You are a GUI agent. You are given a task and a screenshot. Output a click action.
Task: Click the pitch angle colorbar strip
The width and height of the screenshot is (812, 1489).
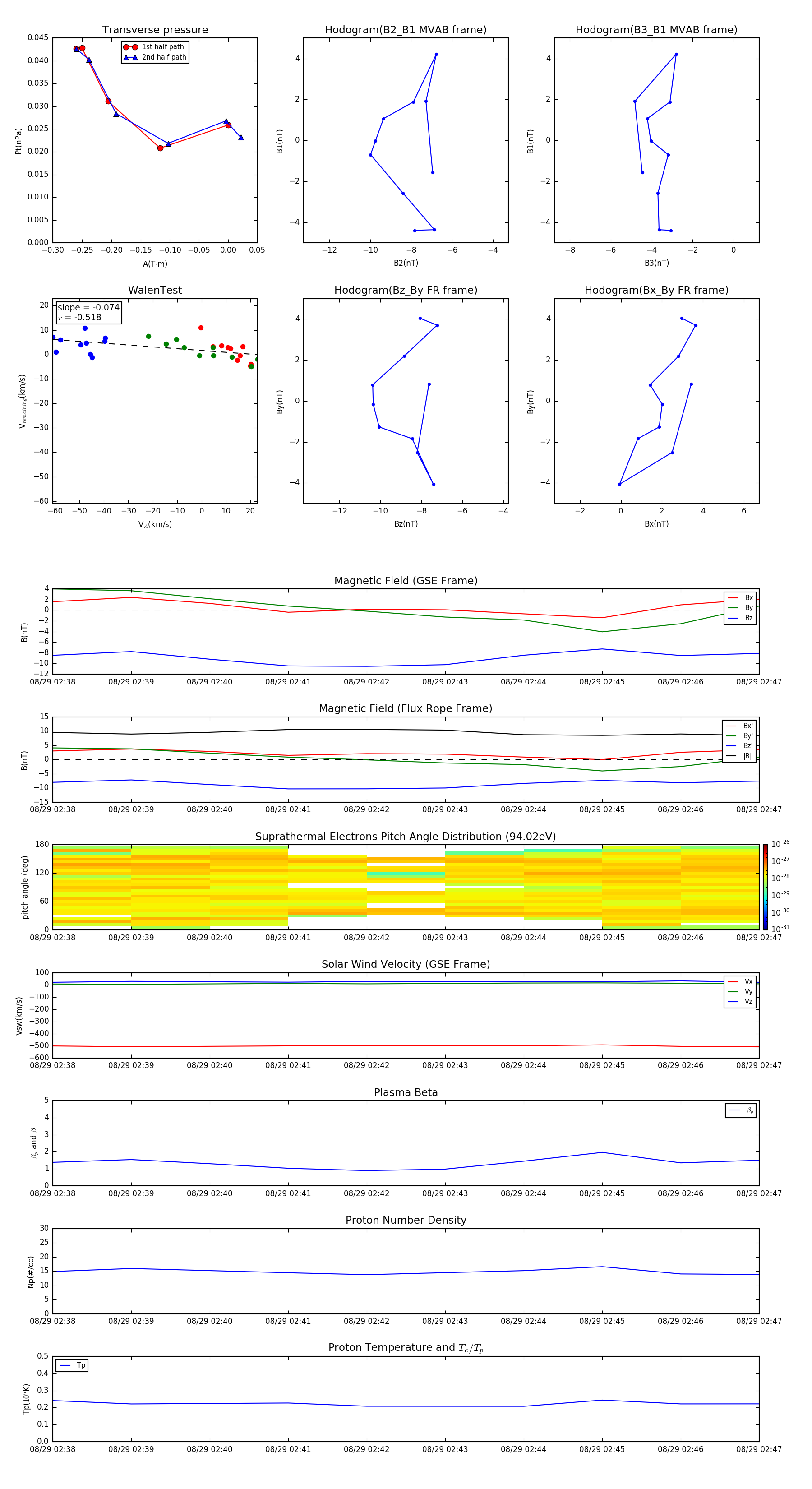[765, 887]
